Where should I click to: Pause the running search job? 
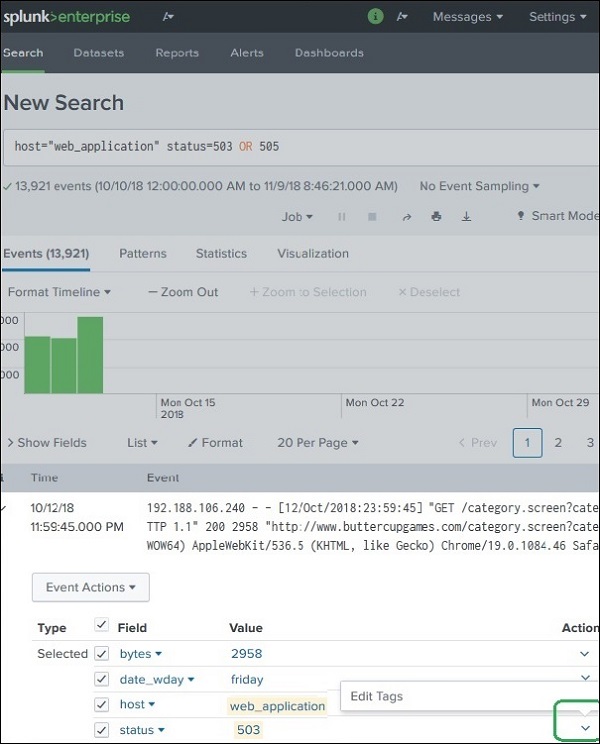pos(342,216)
